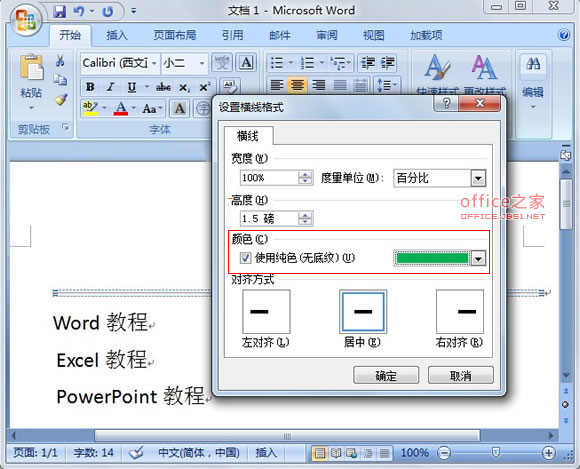Confirm dialog with 确定 button
This screenshot has height=469, width=580.
point(386,375)
